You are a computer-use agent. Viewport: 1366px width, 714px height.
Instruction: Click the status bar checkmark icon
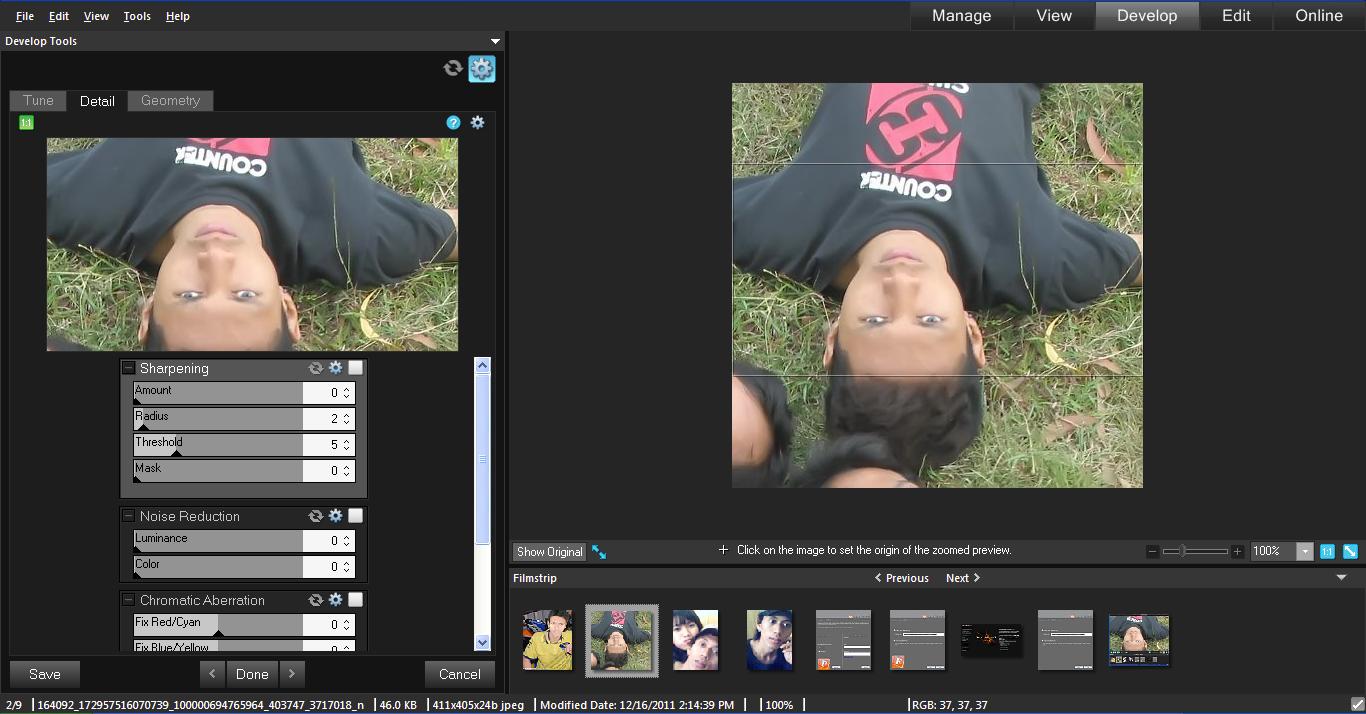[1356, 705]
